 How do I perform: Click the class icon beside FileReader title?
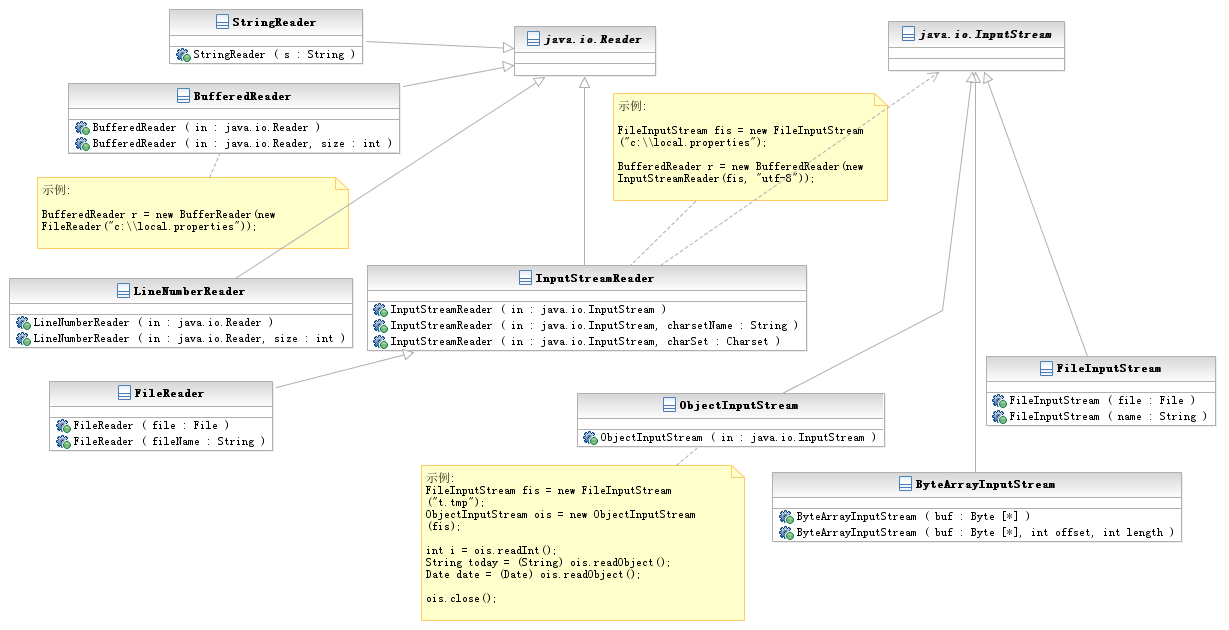(x=125, y=393)
